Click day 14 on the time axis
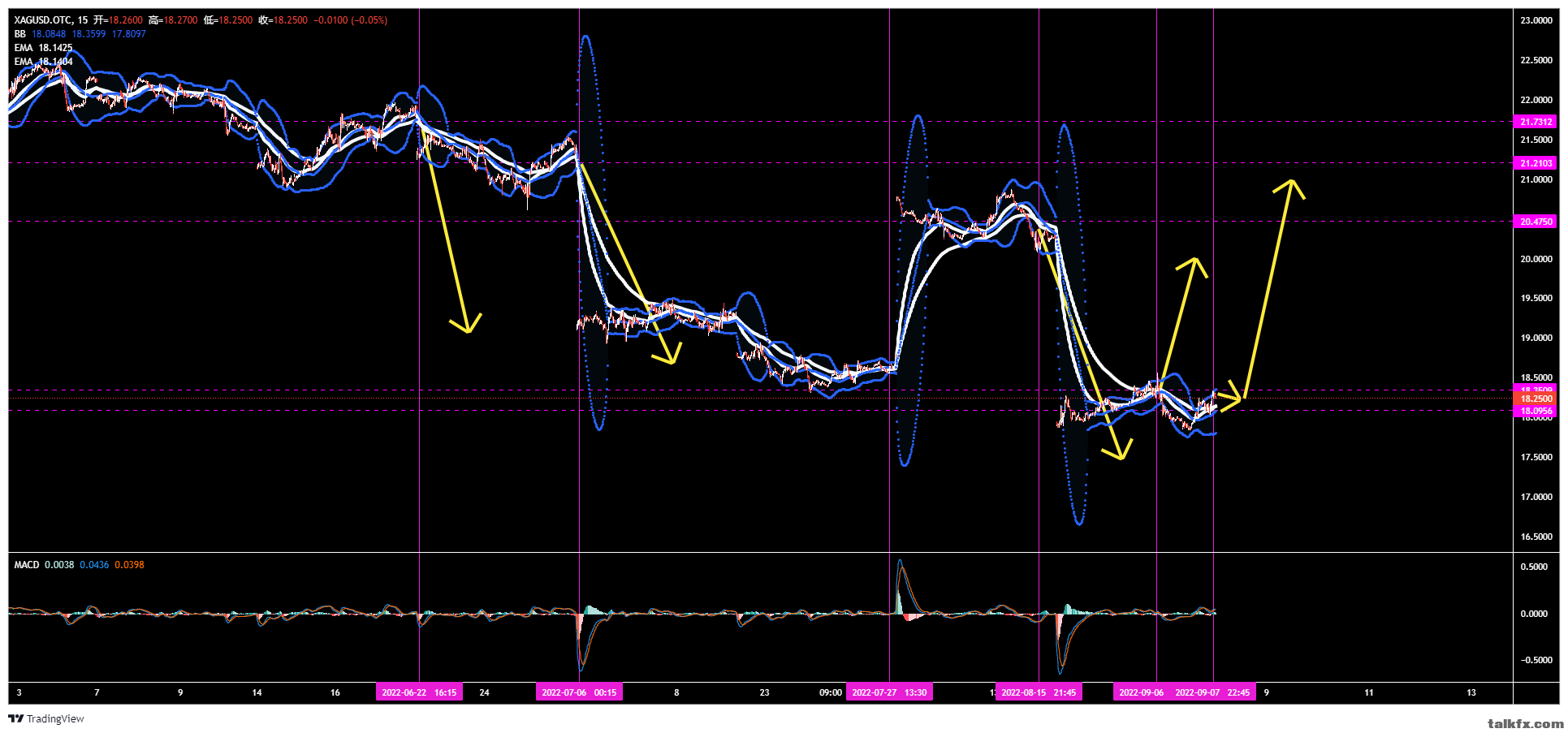This screenshot has width=1568, height=733. tap(257, 692)
